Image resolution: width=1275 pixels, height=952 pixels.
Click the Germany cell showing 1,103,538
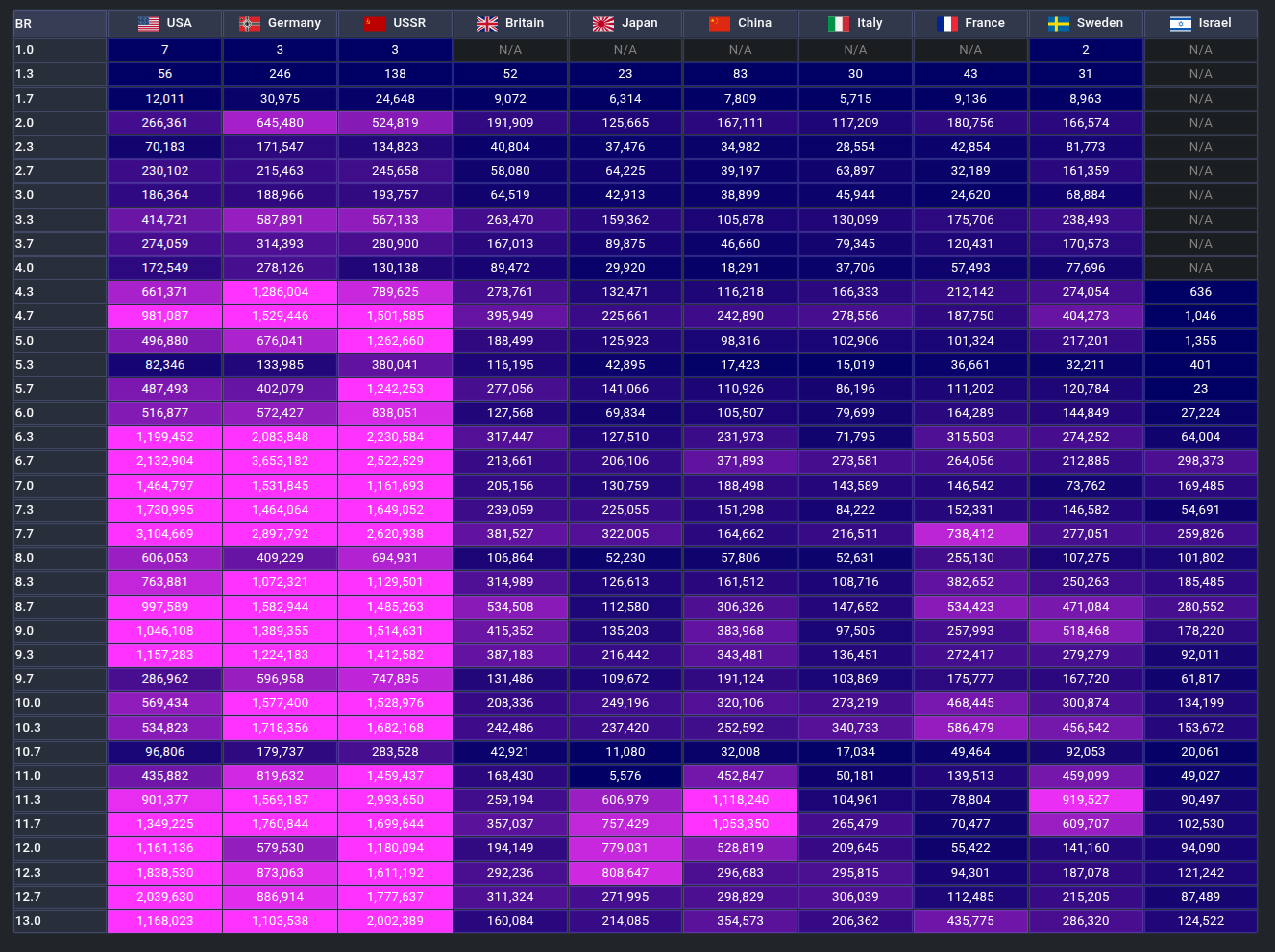pos(280,921)
